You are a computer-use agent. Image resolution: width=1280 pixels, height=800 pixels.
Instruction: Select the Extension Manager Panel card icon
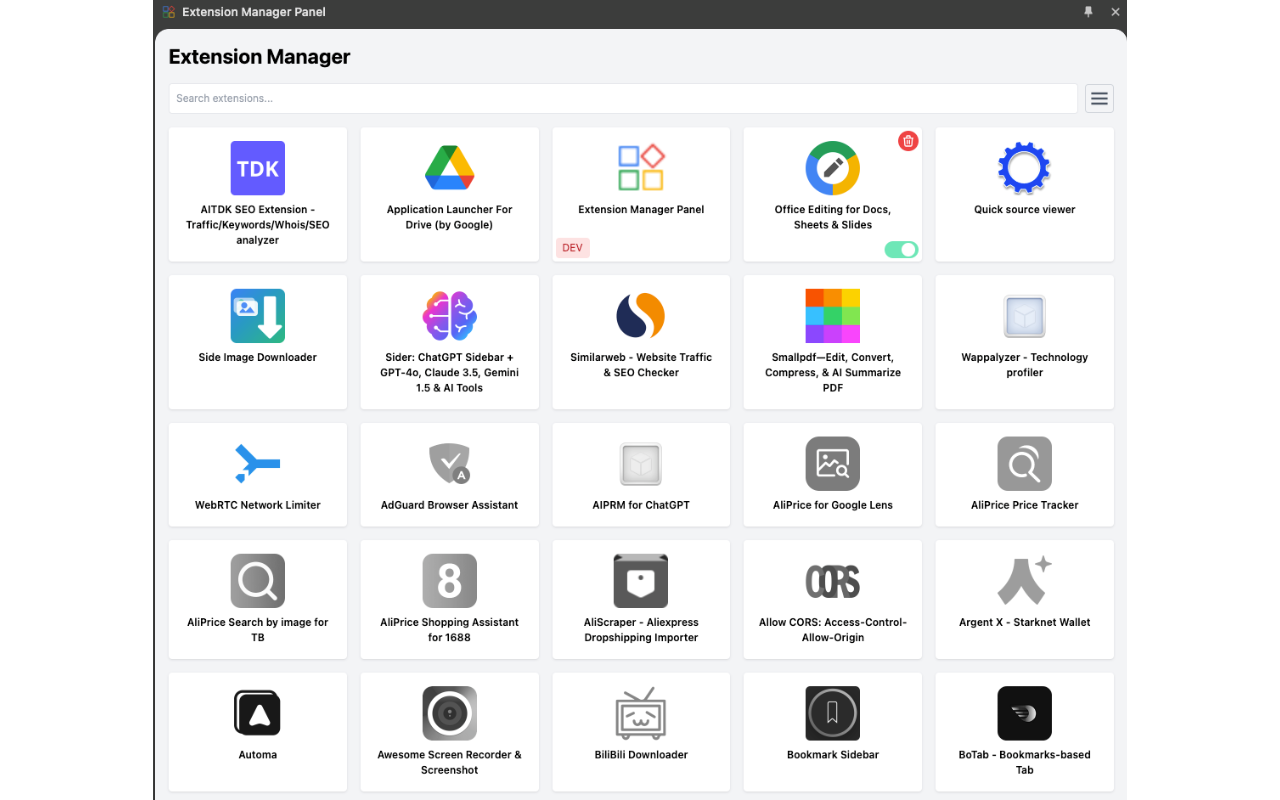(641, 168)
